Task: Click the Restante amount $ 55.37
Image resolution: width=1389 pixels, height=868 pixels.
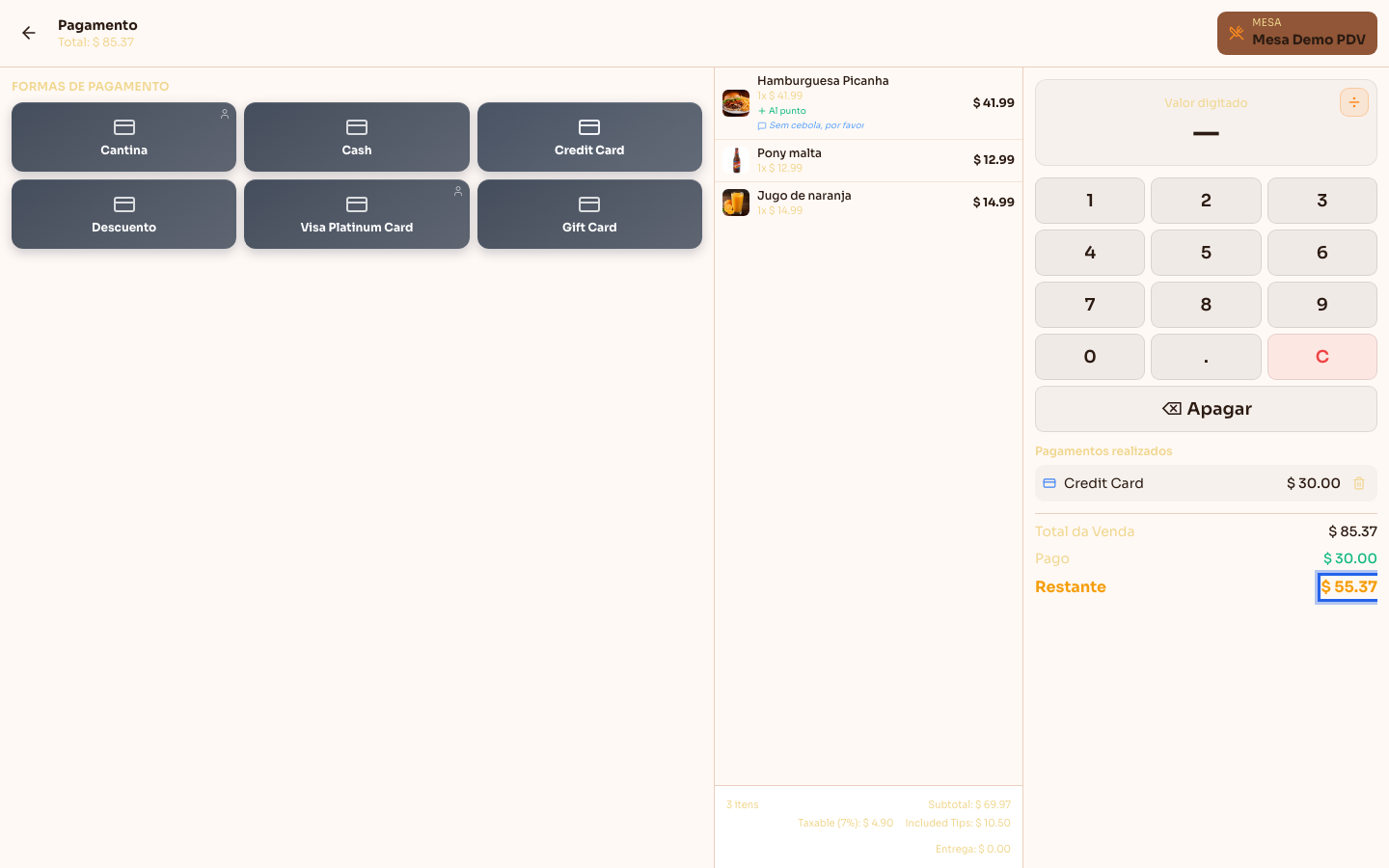Action: coord(1348,587)
